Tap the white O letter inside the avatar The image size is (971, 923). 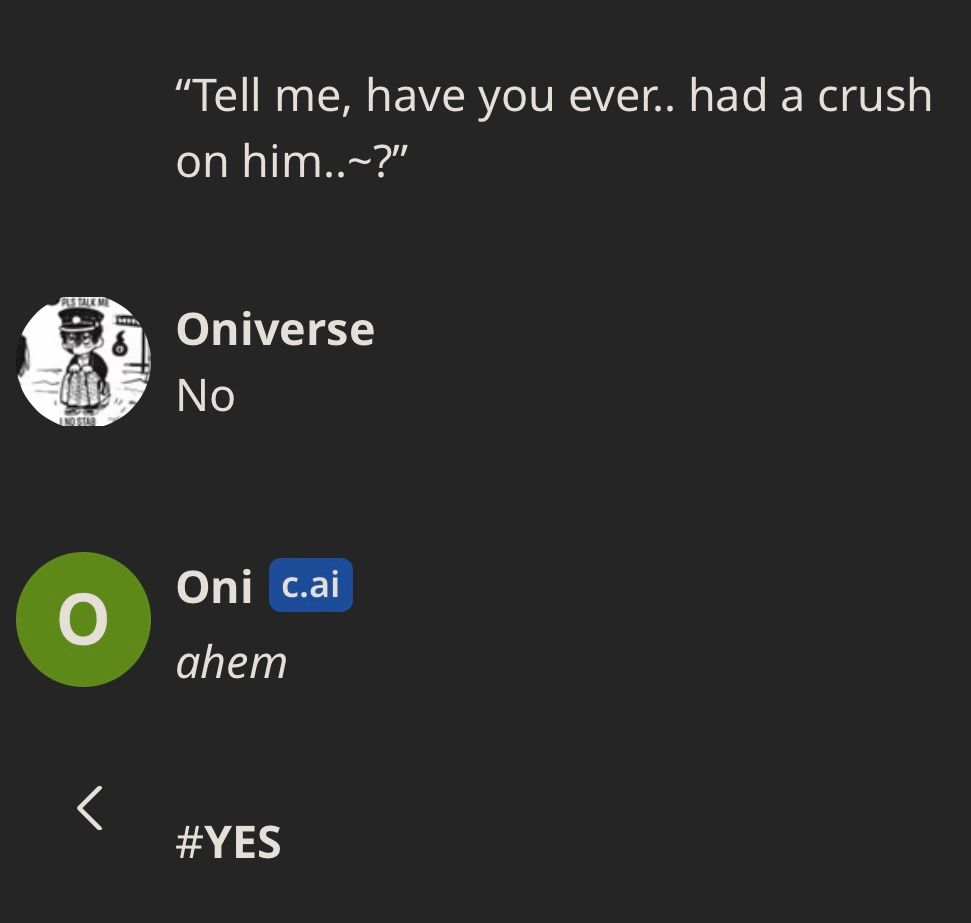point(84,619)
